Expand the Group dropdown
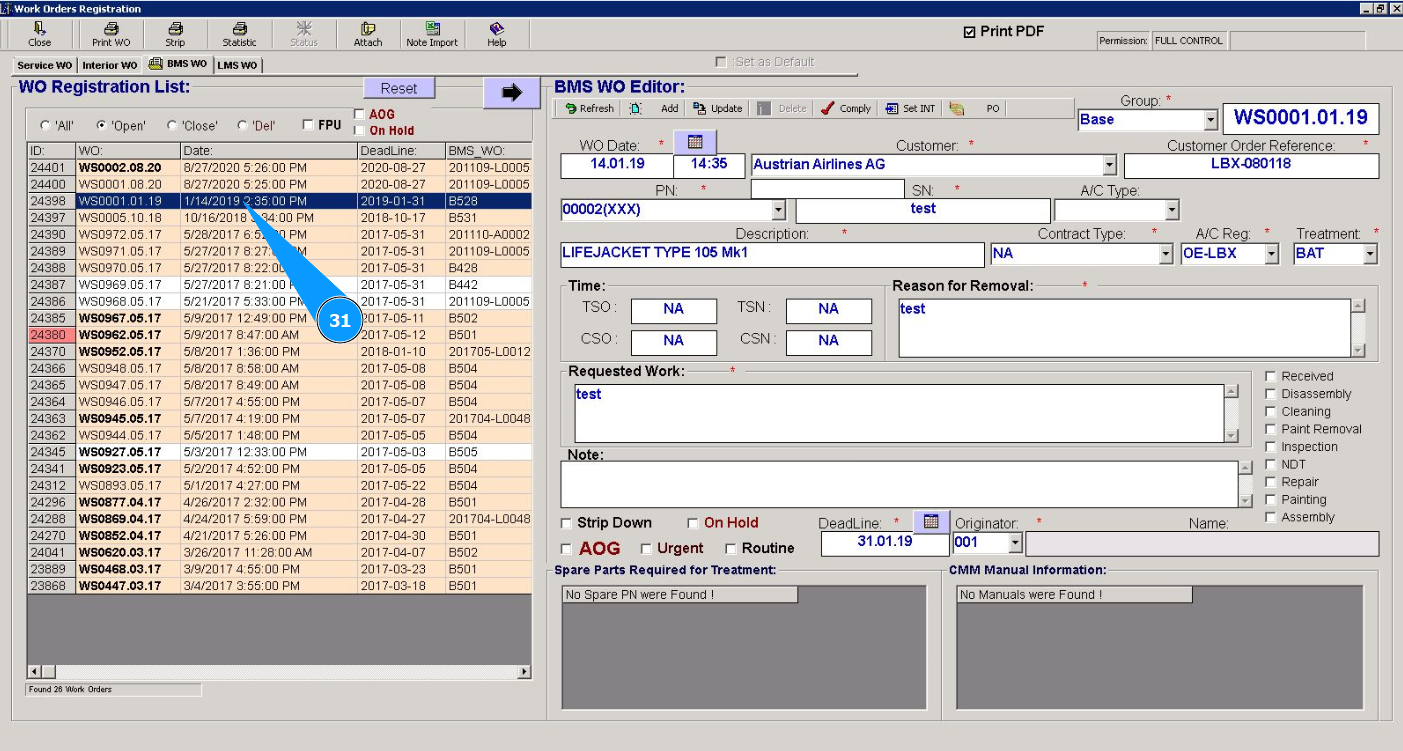Viewport: 1403px width, 751px height. pos(1210,120)
